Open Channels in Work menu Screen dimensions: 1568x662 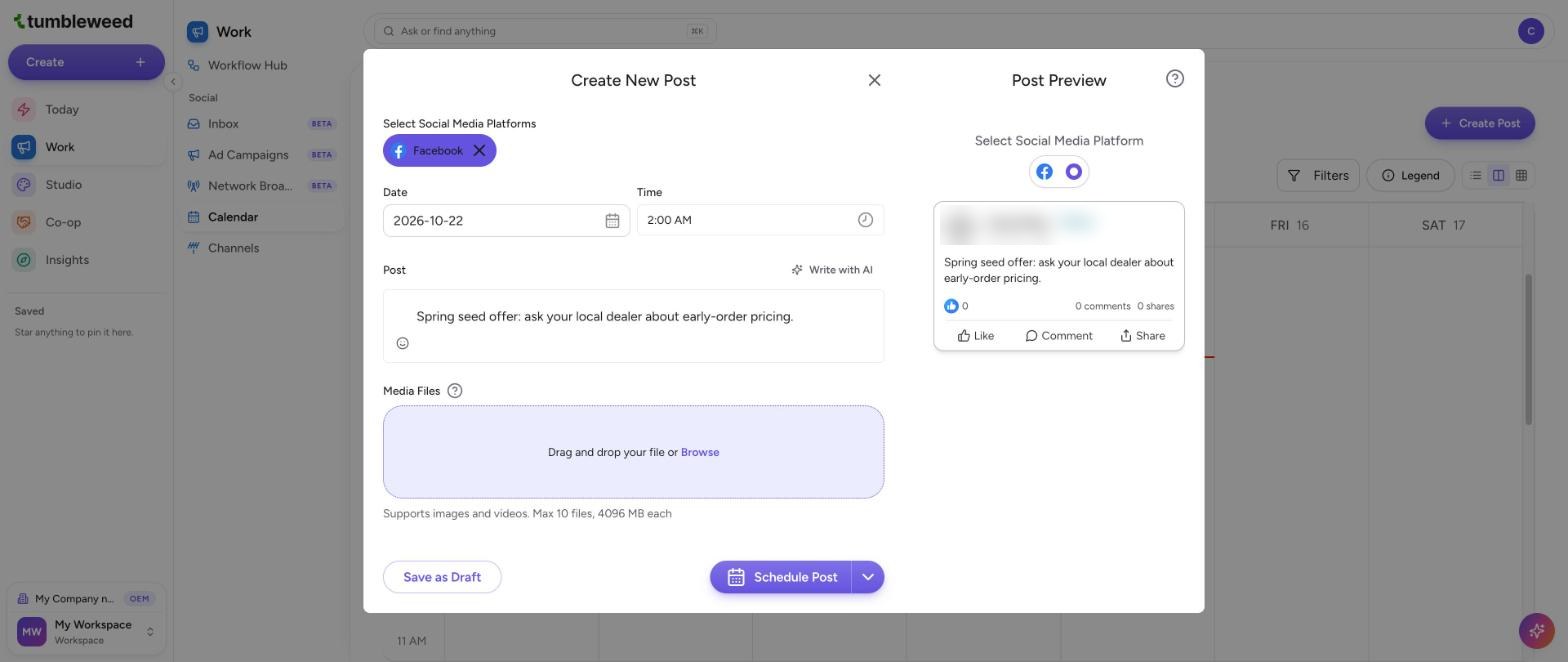[264, 248]
